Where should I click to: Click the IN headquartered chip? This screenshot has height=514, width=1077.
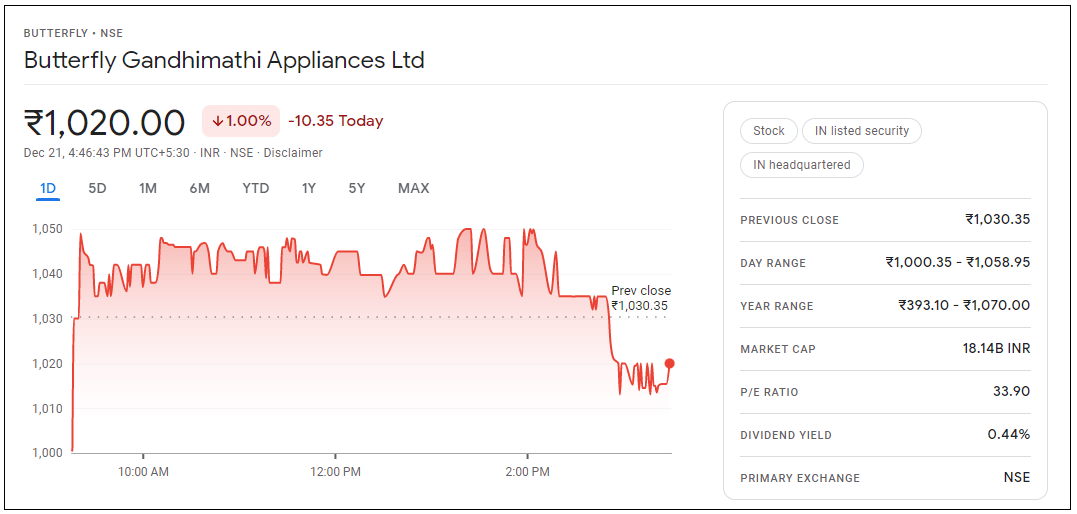pos(802,165)
